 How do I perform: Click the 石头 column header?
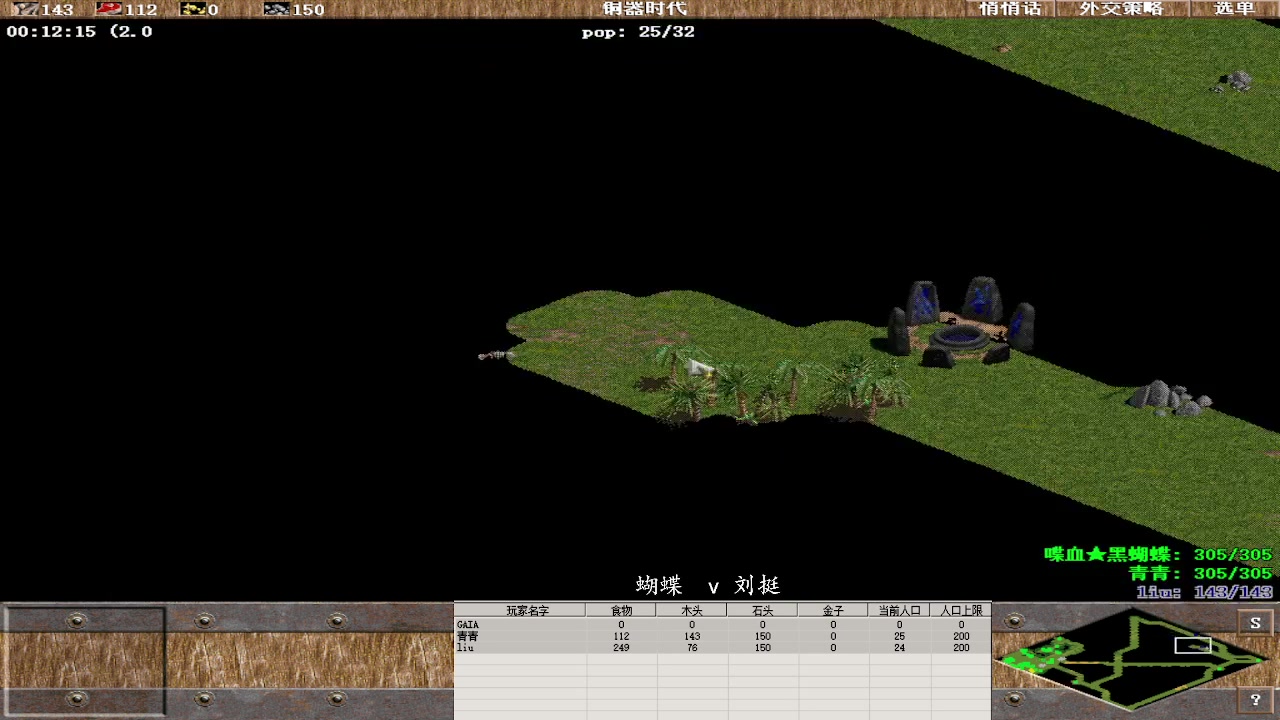tap(763, 610)
